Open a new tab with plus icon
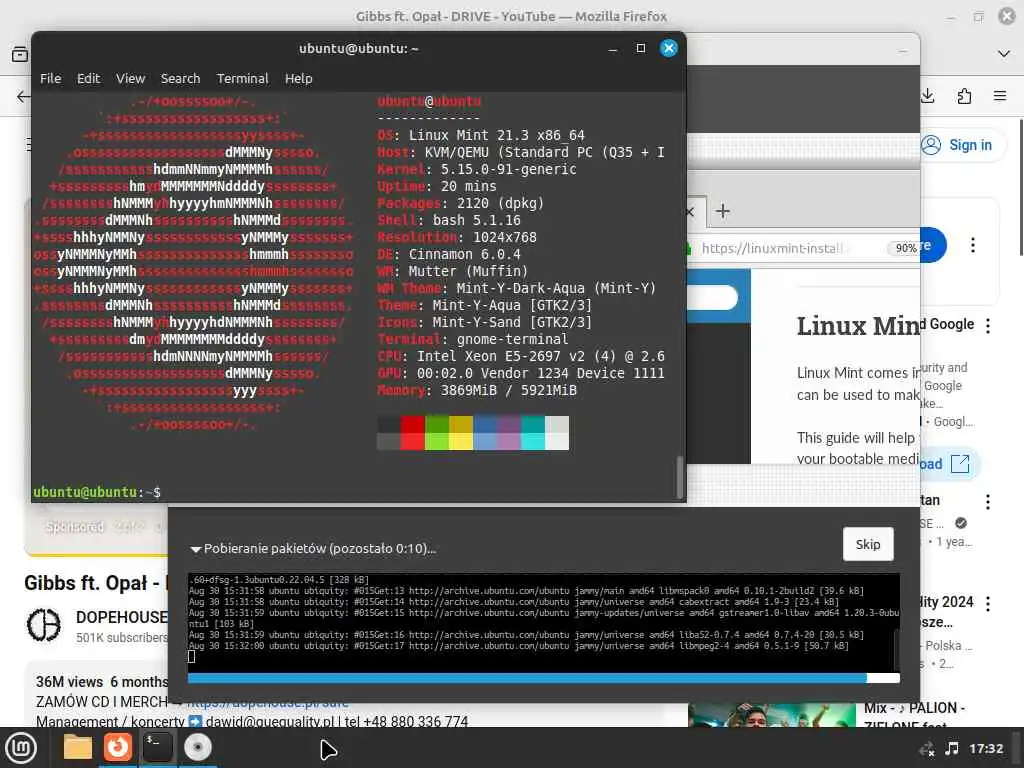1024x768 pixels. pyautogui.click(x=722, y=211)
